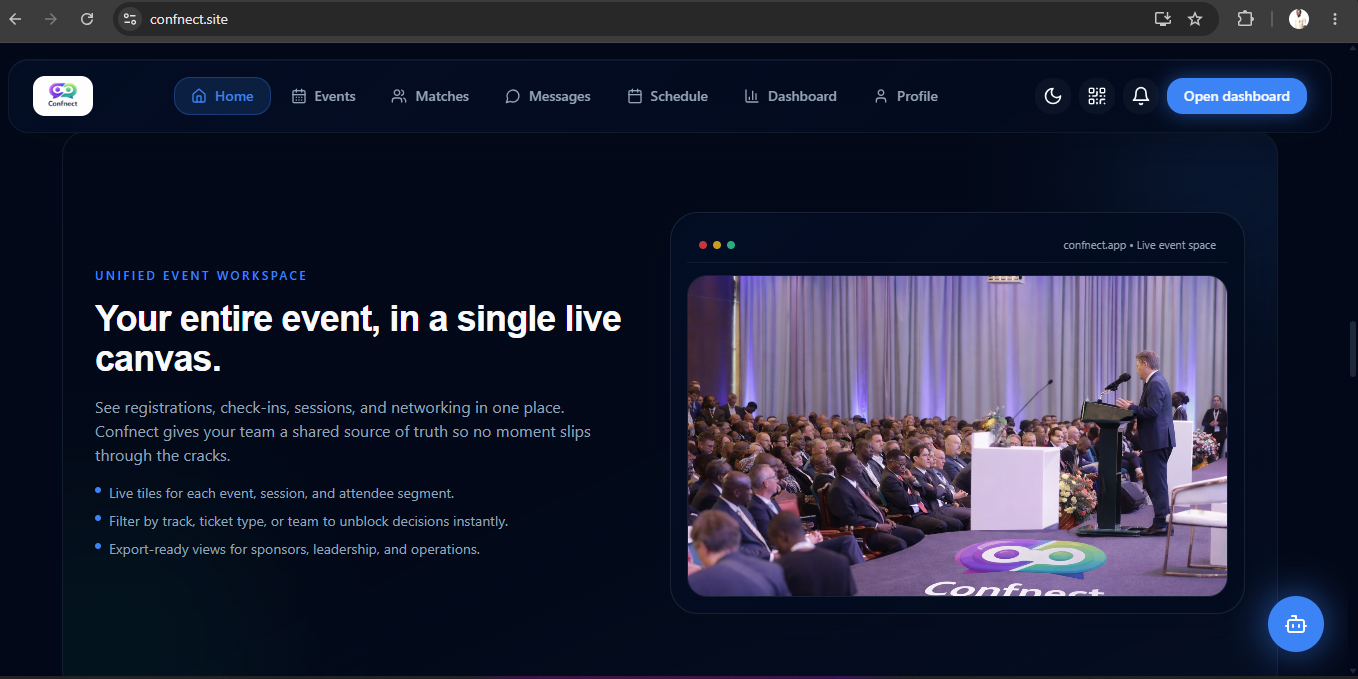This screenshot has height=679, width=1358.
Task: Bookmark this page with the star
Action: click(x=1195, y=19)
